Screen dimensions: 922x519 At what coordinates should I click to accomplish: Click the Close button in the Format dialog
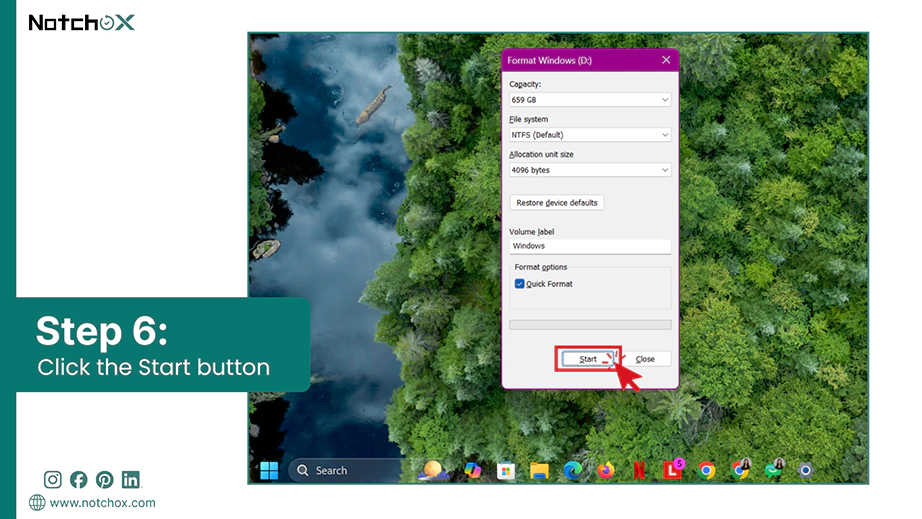(x=645, y=359)
